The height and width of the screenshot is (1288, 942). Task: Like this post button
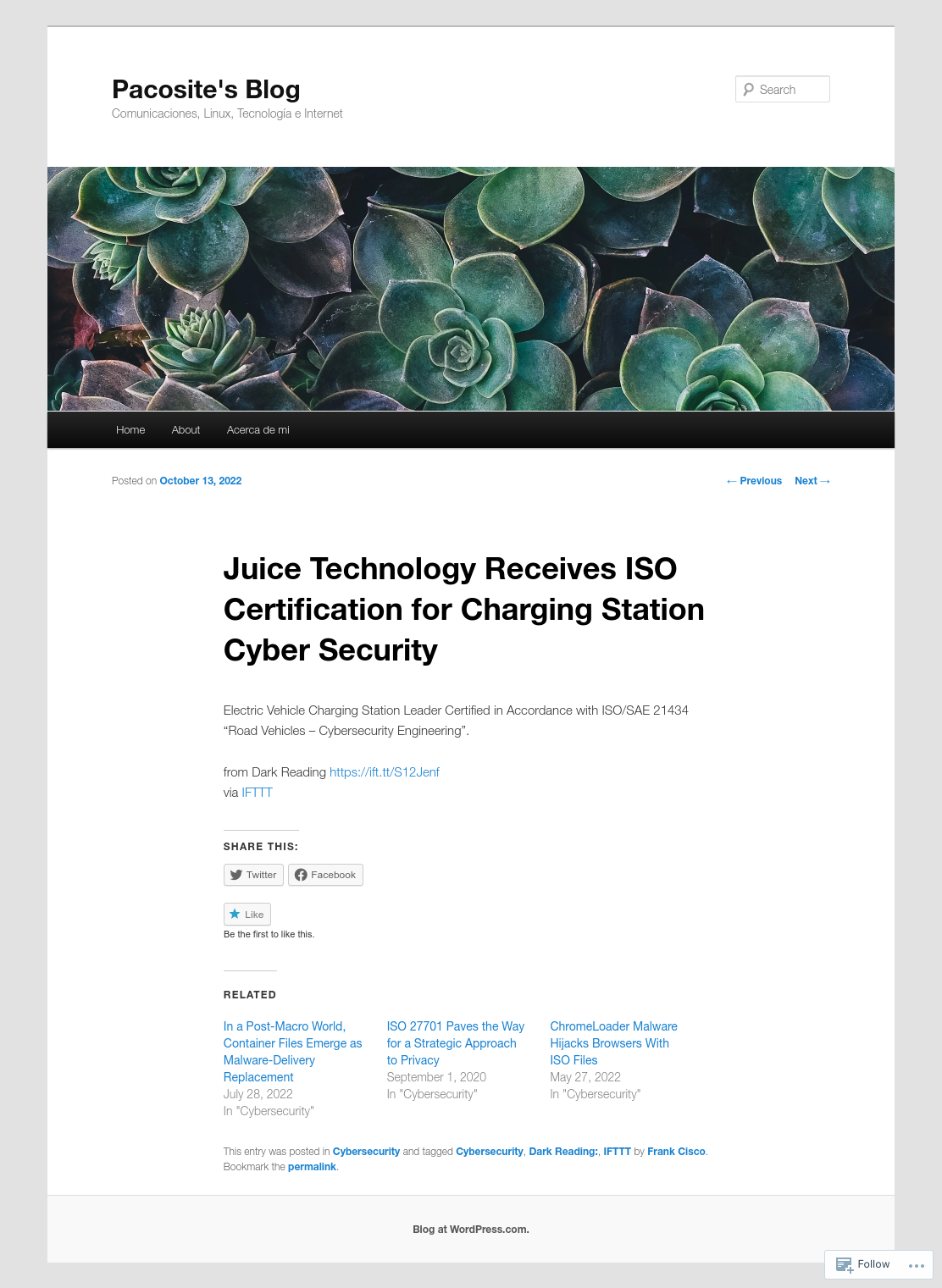tap(247, 915)
